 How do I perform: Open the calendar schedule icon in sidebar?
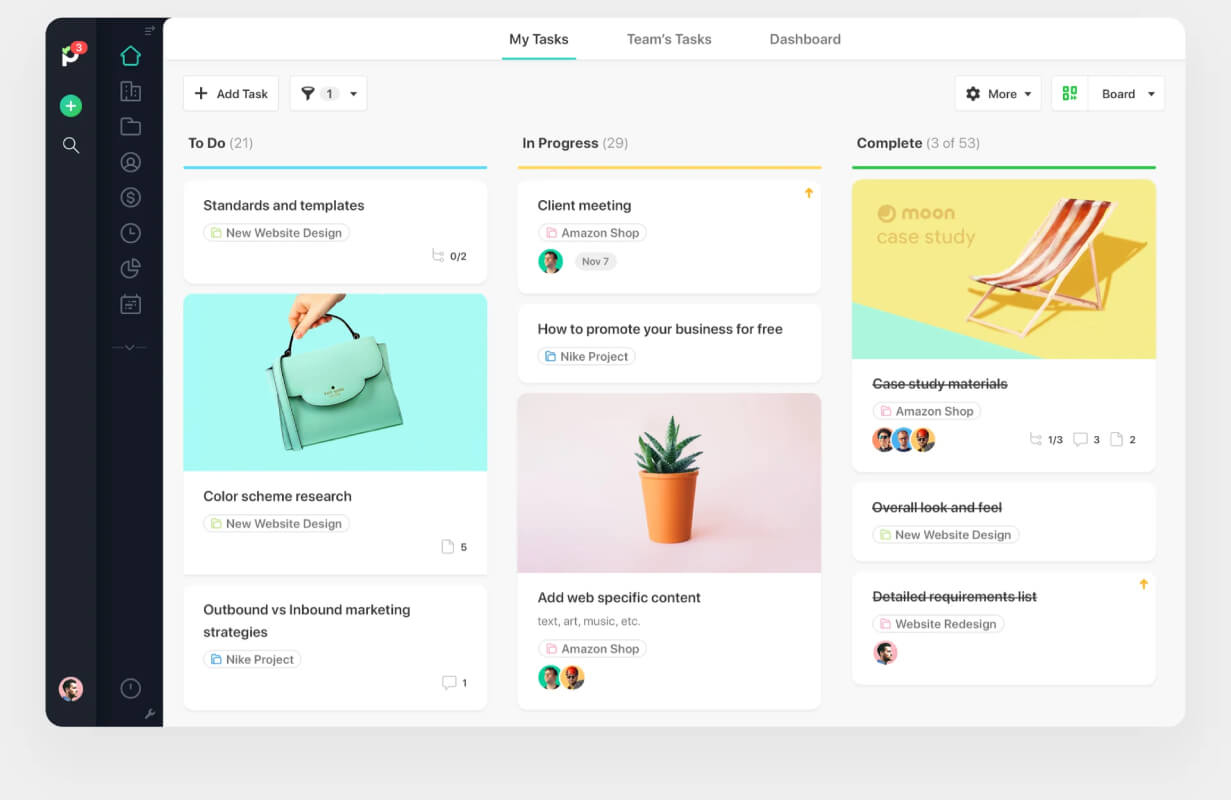pyautogui.click(x=130, y=304)
